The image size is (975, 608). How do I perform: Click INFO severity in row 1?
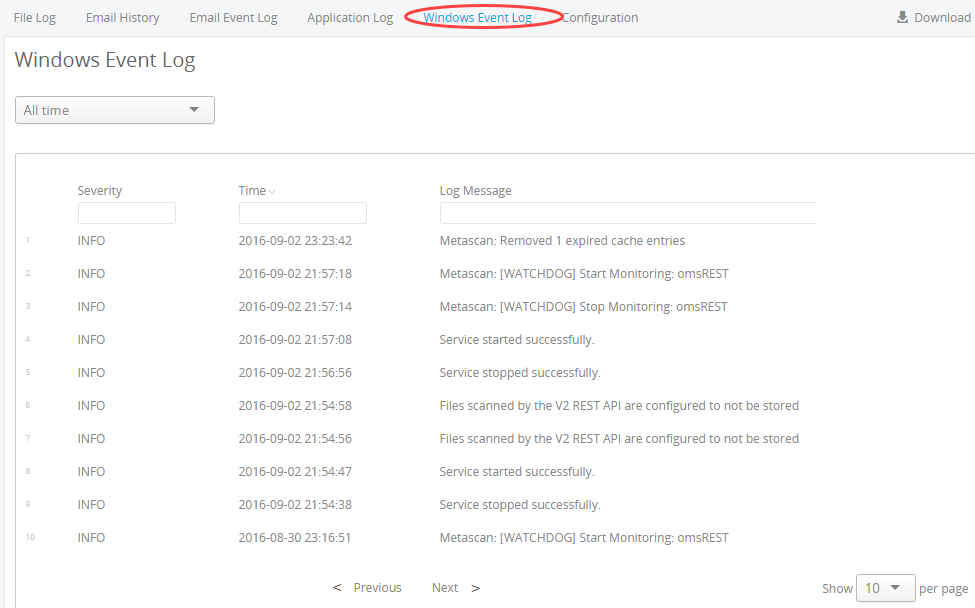tap(91, 241)
